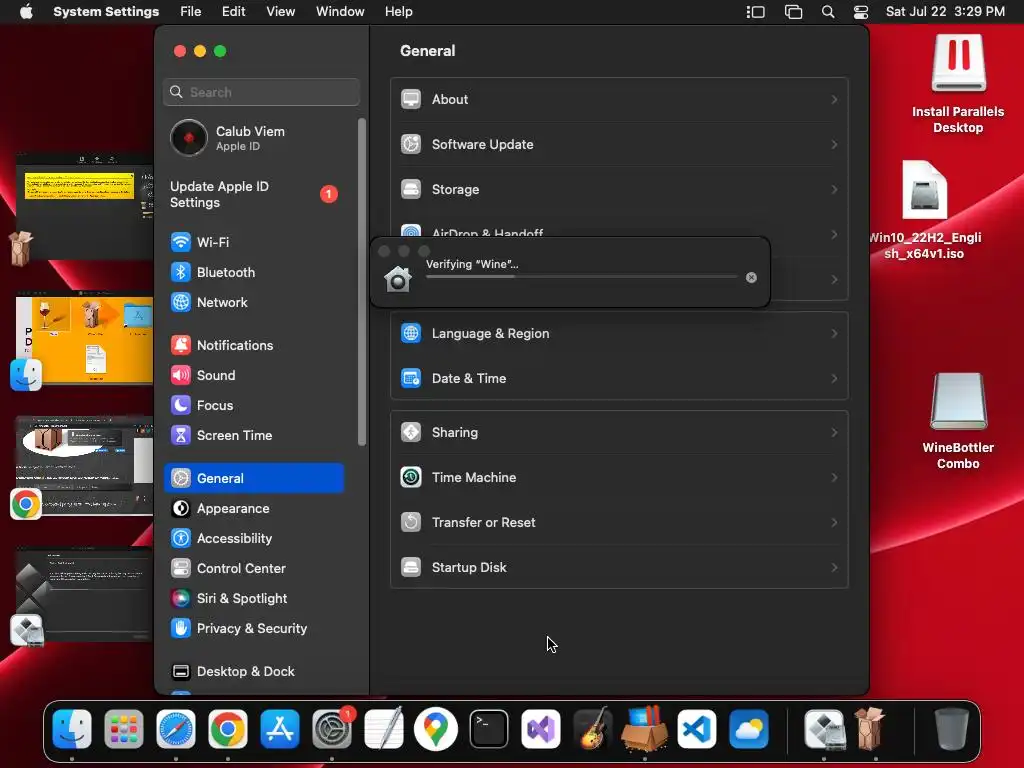
Task: Click the Storage drive icon
Action: click(x=411, y=189)
